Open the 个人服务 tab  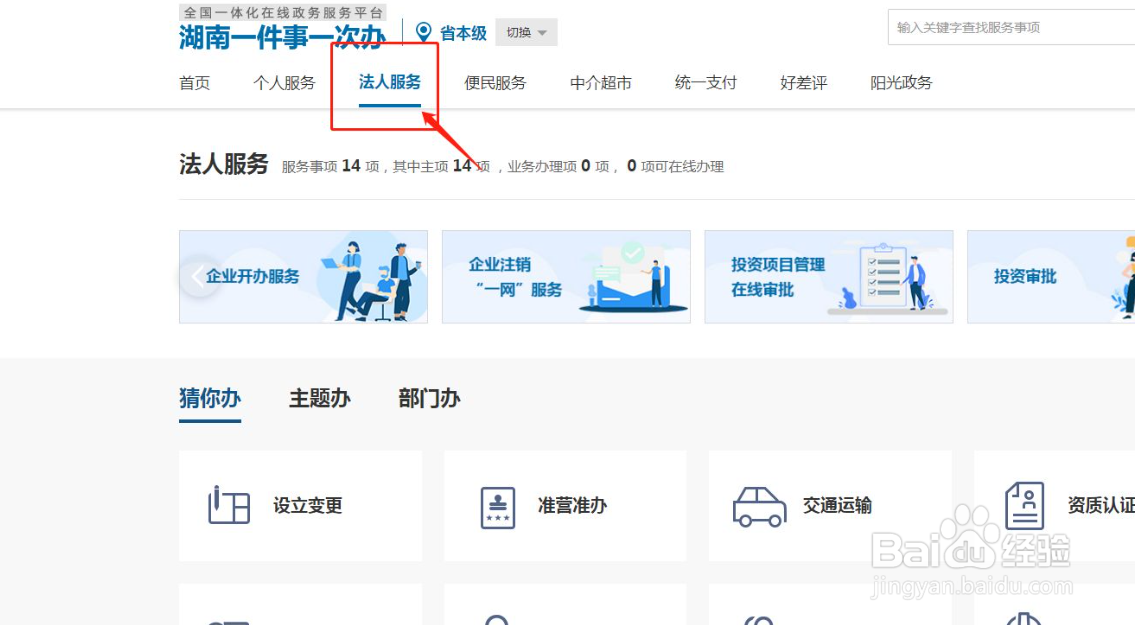(284, 83)
